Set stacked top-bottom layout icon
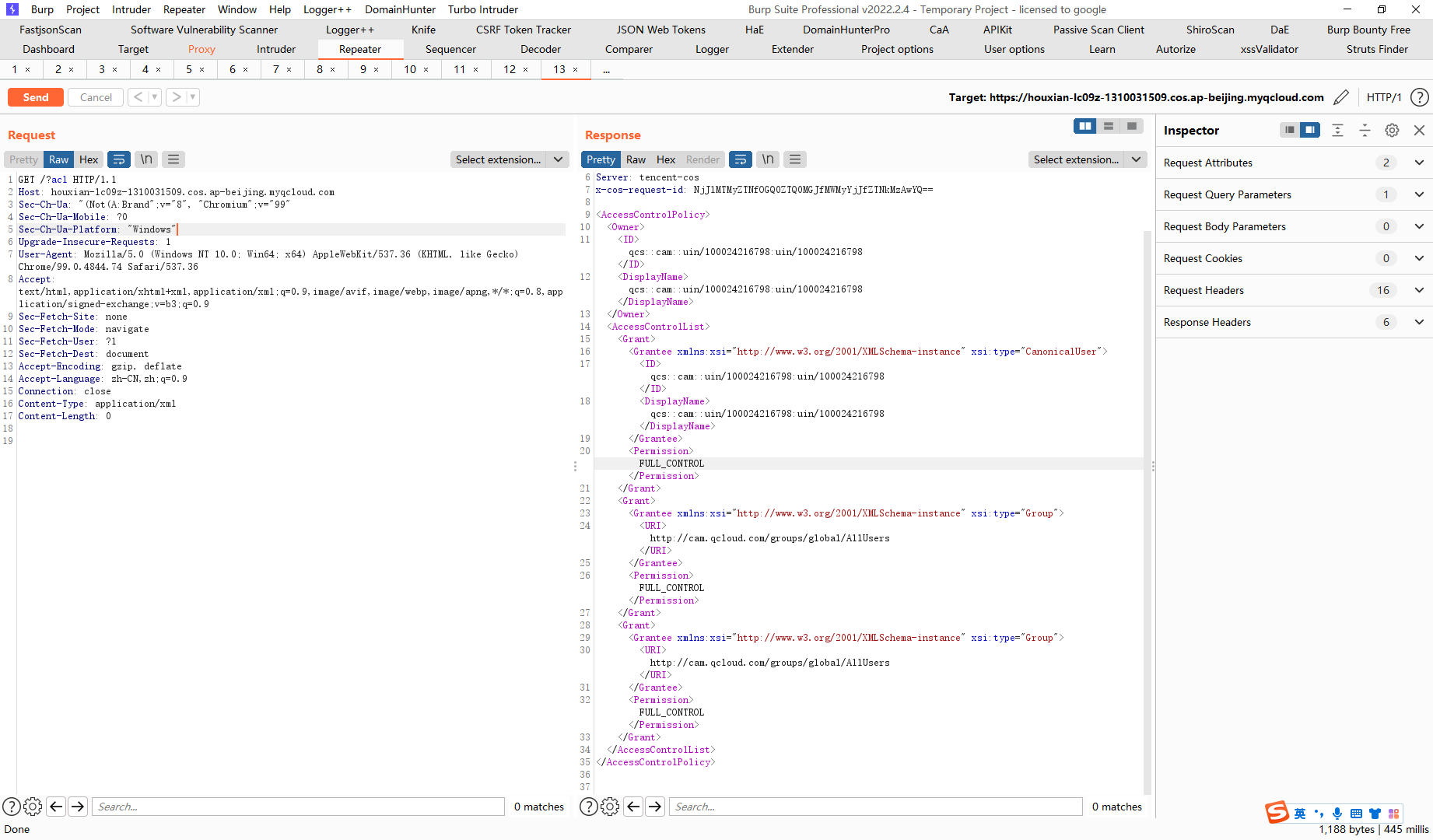Image resolution: width=1433 pixels, height=840 pixels. click(1109, 126)
